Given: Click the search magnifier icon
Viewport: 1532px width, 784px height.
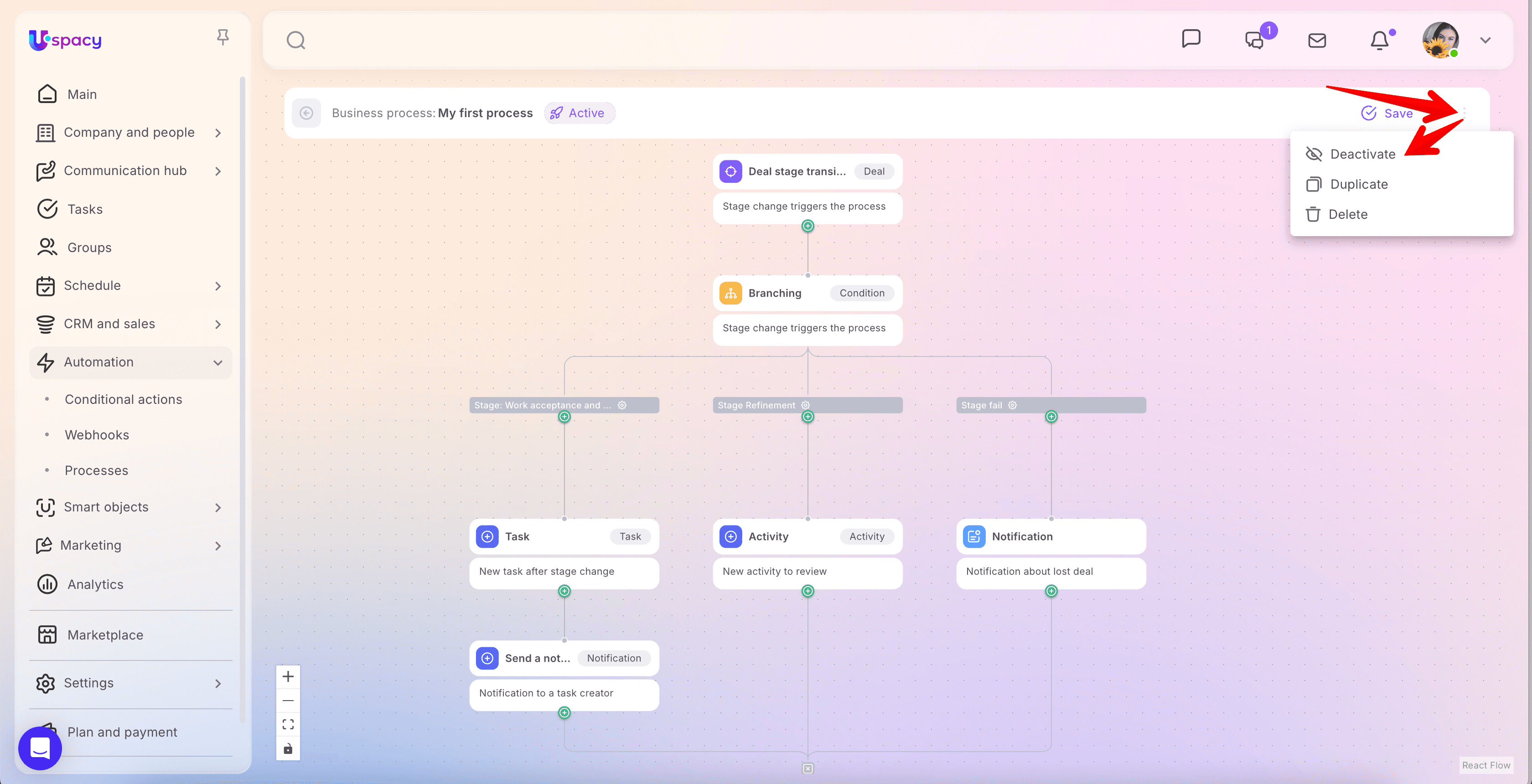Looking at the screenshot, I should coord(295,41).
